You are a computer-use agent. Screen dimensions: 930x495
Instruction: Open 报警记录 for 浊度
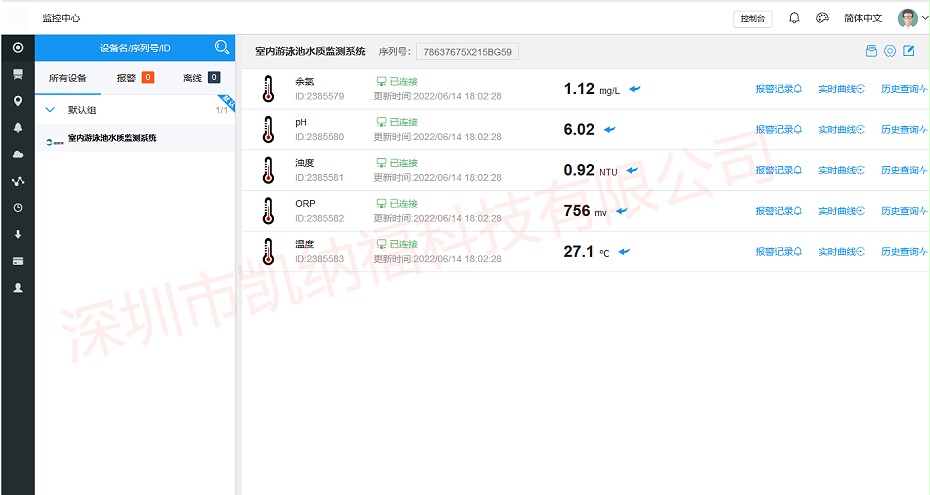pyautogui.click(x=778, y=170)
